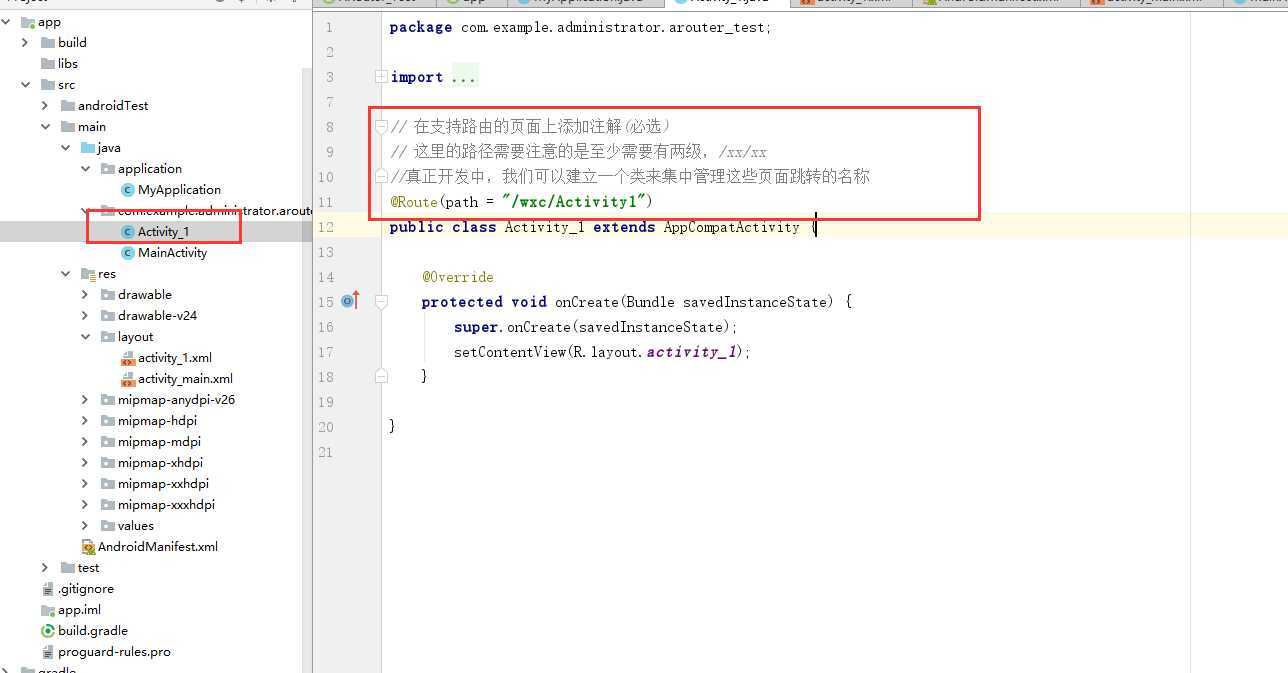The image size is (1288, 673).
Task: Click the activity_1.xml layout file icon
Action: tap(127, 358)
